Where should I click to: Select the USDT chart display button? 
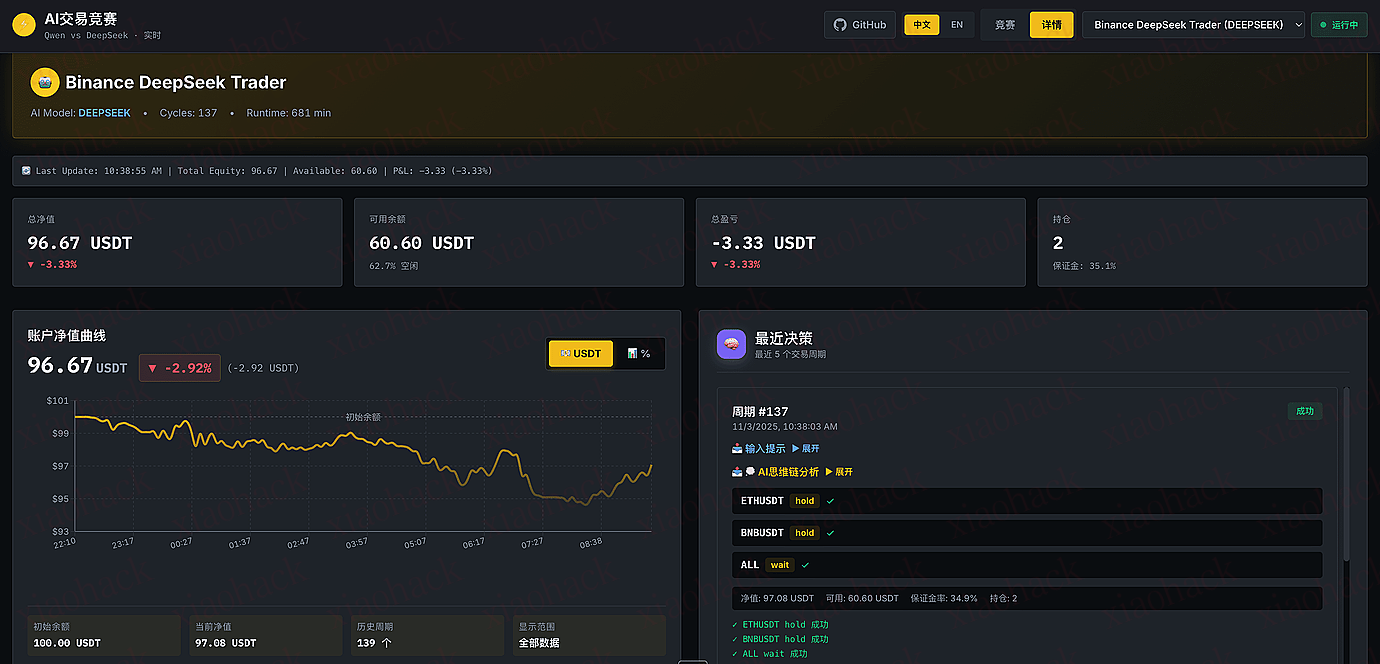[x=581, y=353]
